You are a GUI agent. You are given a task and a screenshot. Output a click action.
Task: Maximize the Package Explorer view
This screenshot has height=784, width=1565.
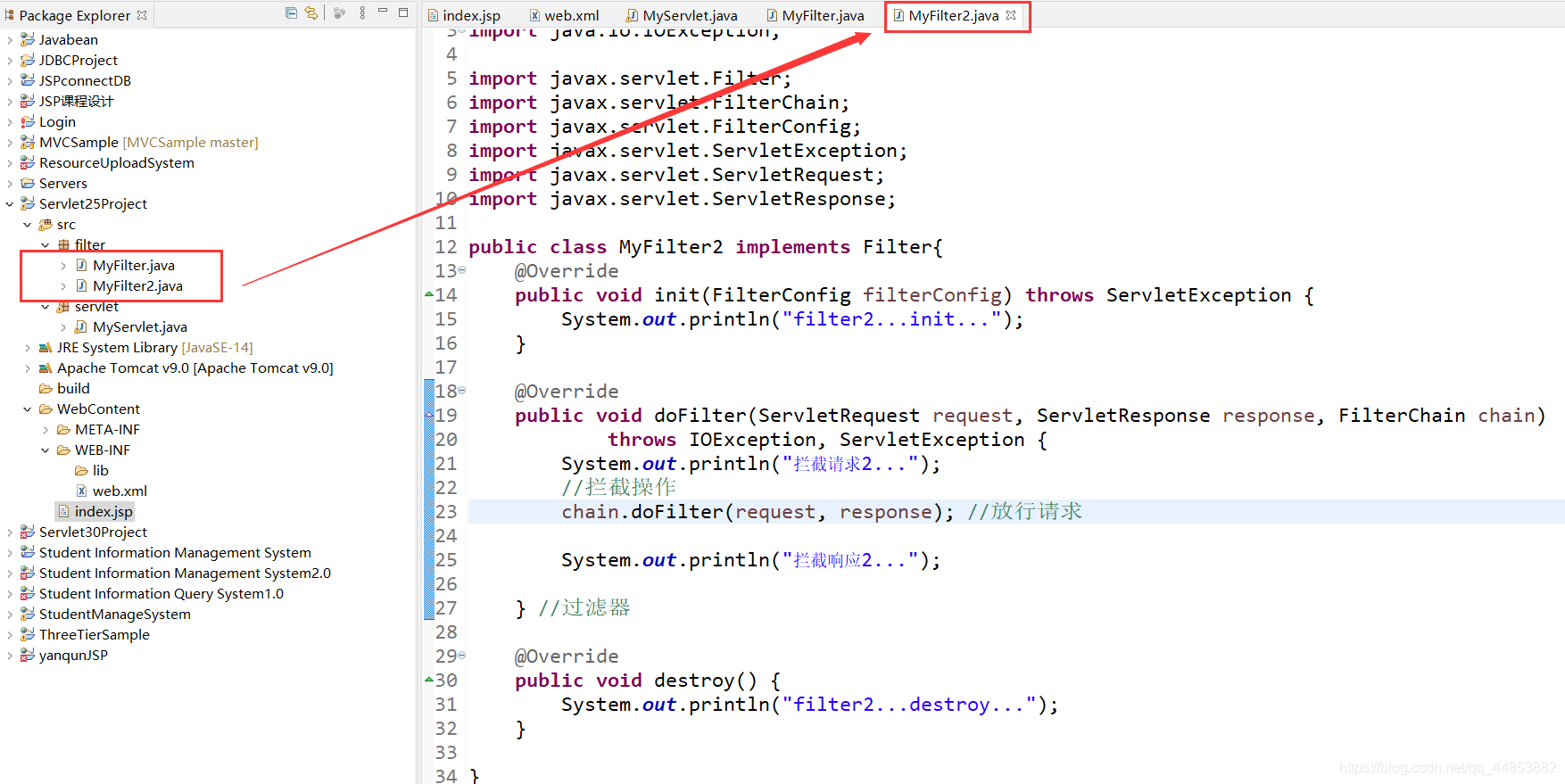tap(403, 12)
